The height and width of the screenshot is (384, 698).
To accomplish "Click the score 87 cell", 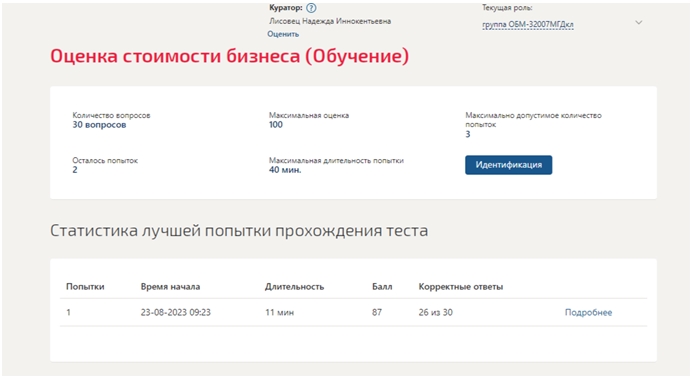I will point(377,312).
